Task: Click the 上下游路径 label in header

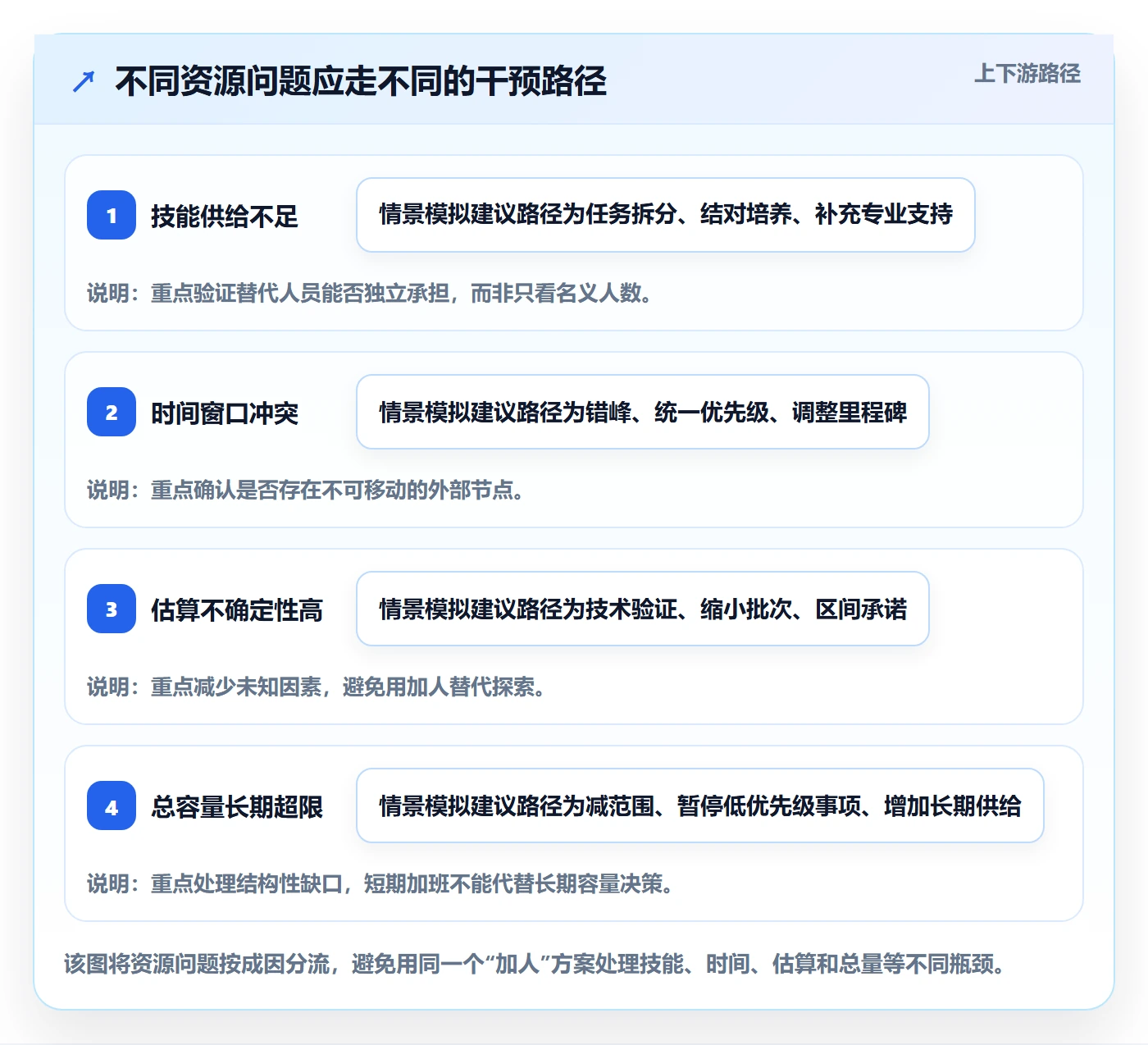Action: pos(1027,74)
